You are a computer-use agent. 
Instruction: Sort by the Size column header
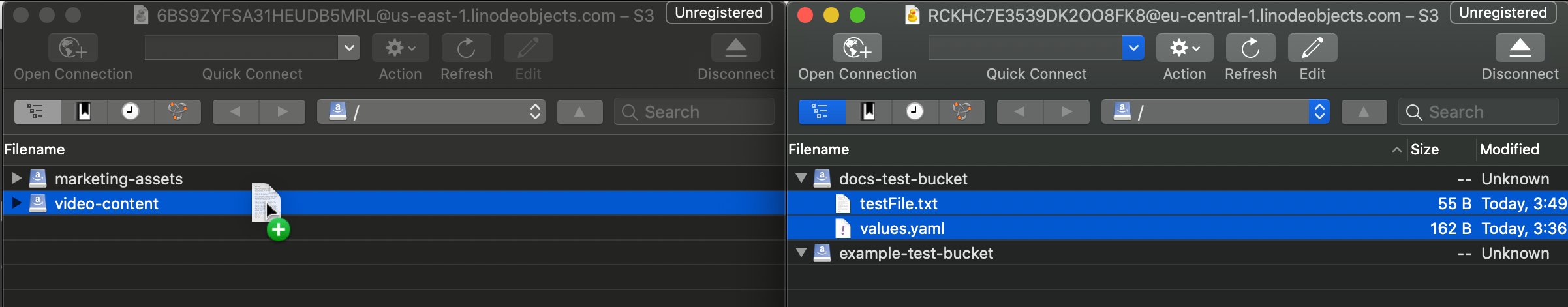point(1424,150)
